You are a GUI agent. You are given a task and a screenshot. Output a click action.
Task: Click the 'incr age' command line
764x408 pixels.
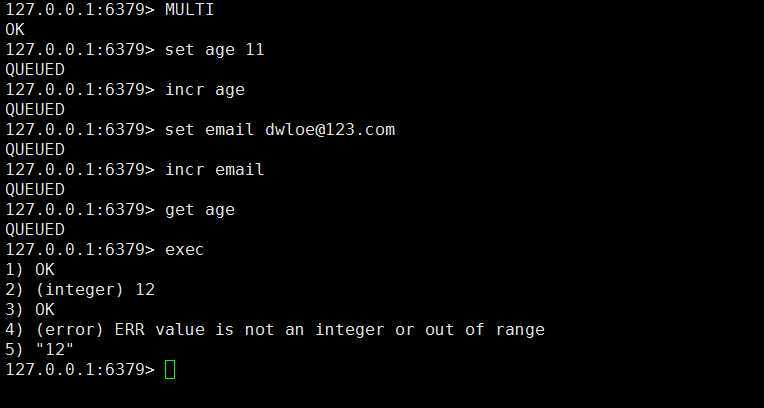pos(205,90)
